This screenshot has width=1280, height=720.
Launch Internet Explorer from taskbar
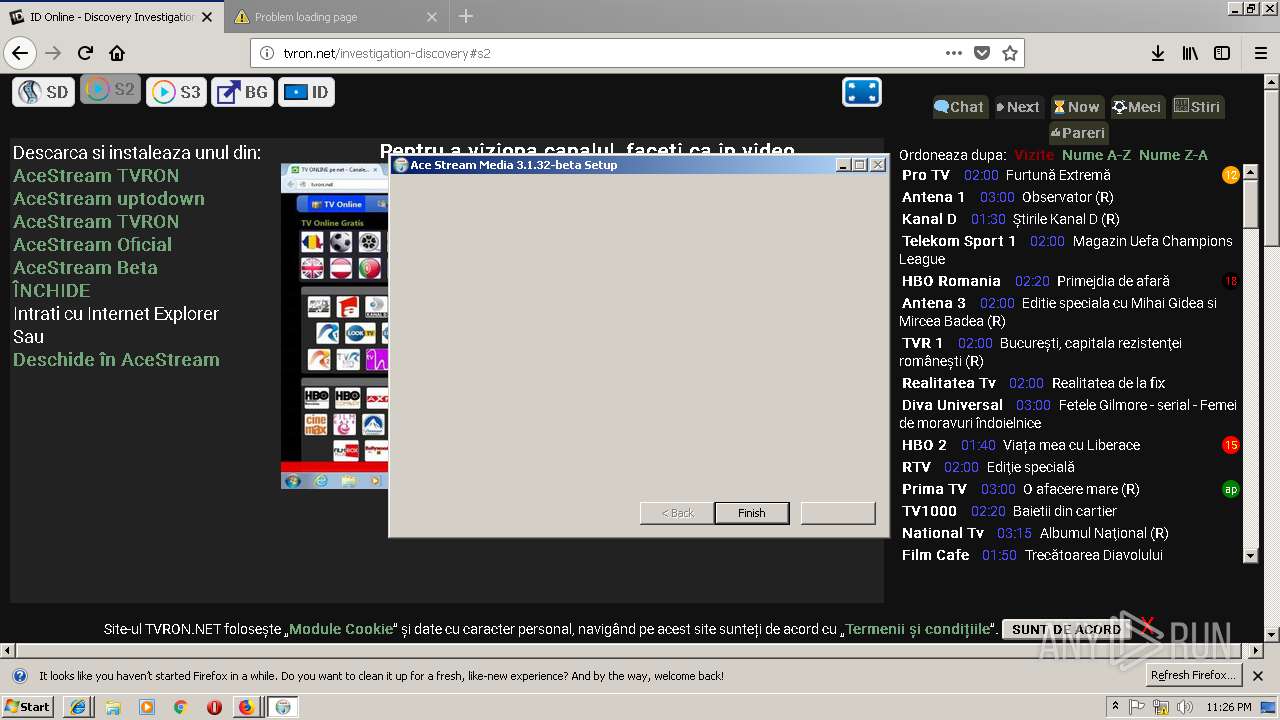point(78,707)
